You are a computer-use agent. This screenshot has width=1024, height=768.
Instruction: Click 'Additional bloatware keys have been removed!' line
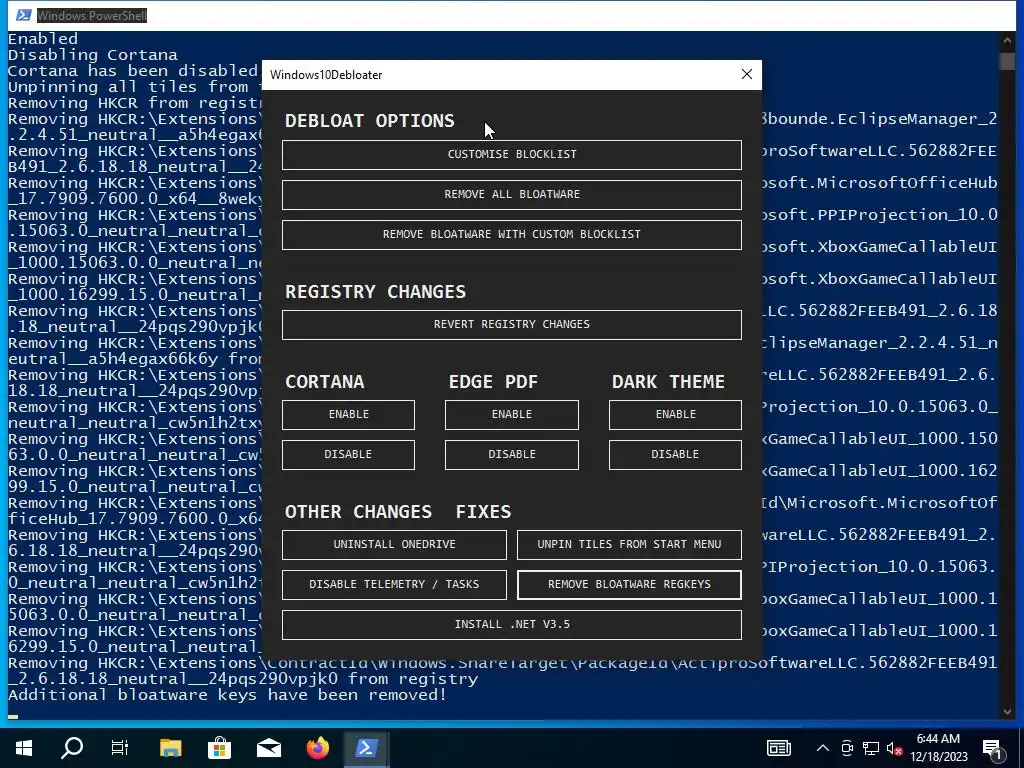[x=227, y=695]
